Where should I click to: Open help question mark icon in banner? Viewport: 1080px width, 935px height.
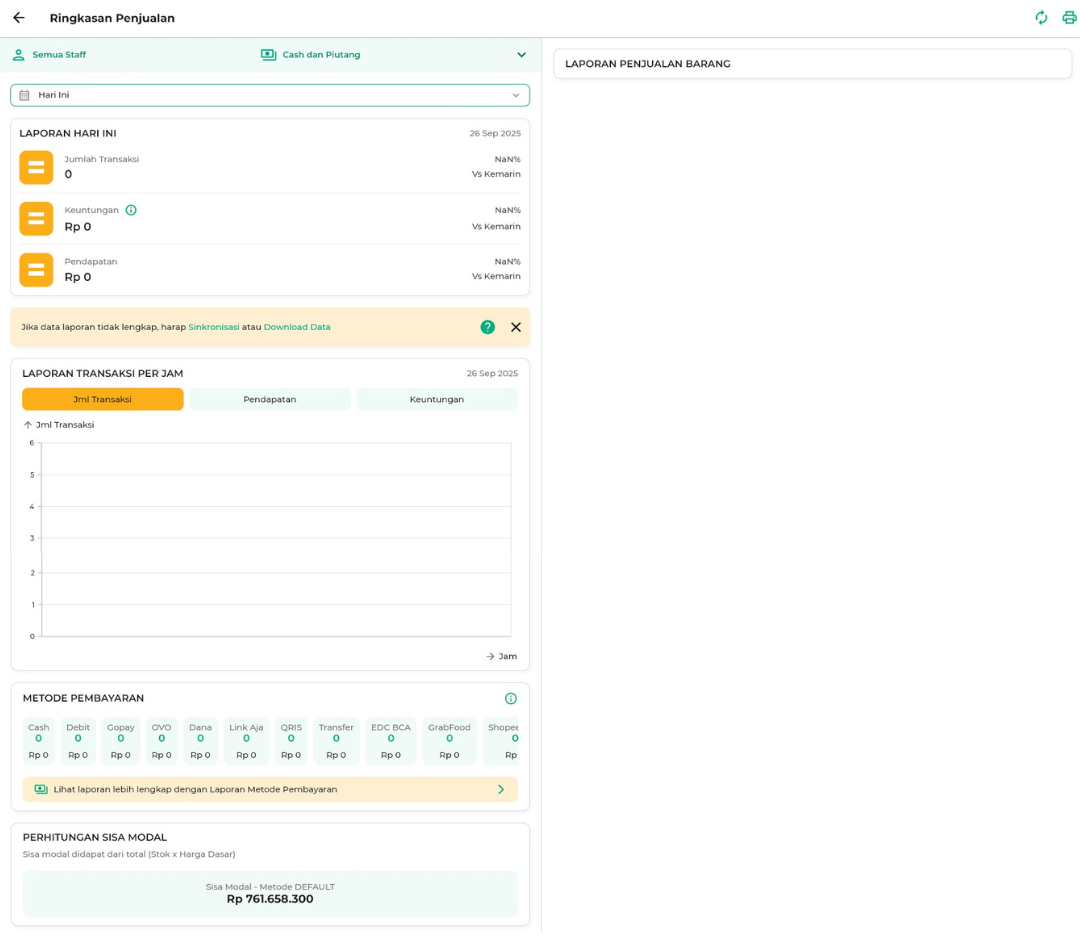point(488,327)
